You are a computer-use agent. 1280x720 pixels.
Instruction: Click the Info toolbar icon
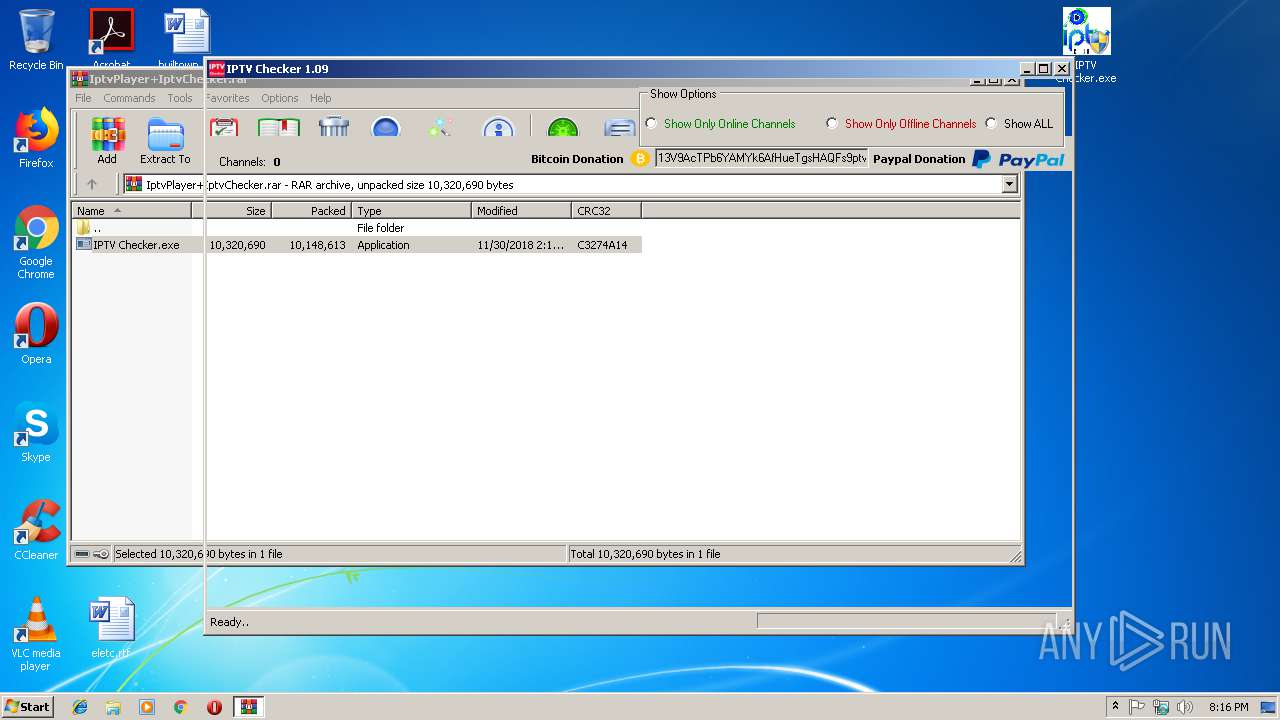[498, 128]
